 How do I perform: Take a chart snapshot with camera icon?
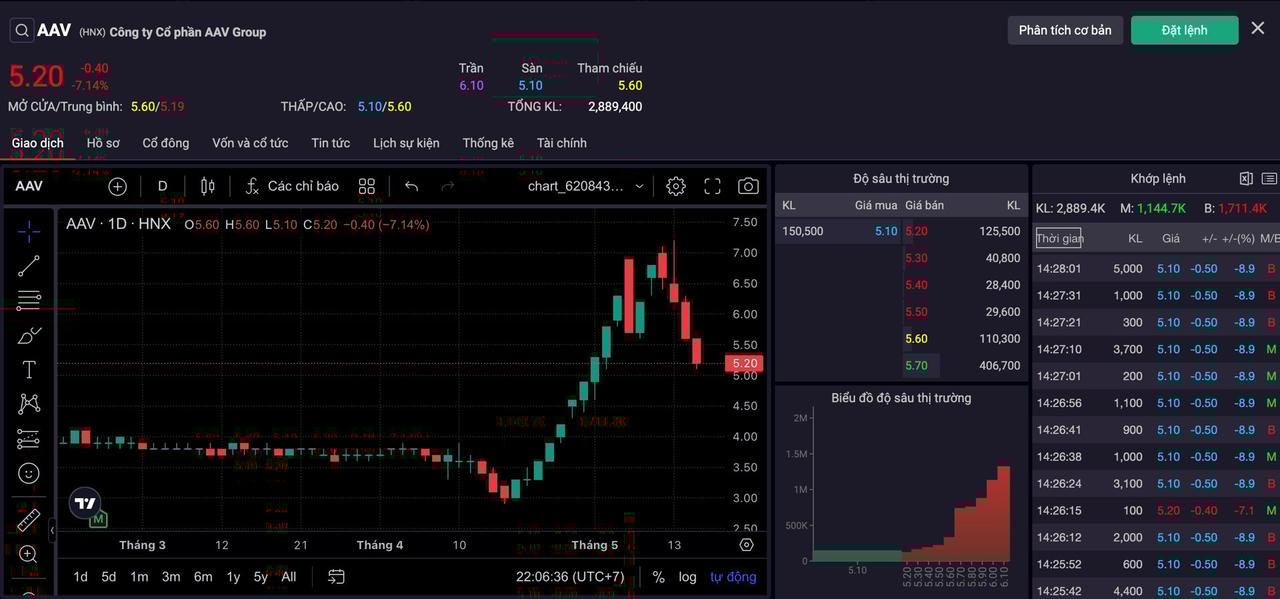(x=748, y=186)
